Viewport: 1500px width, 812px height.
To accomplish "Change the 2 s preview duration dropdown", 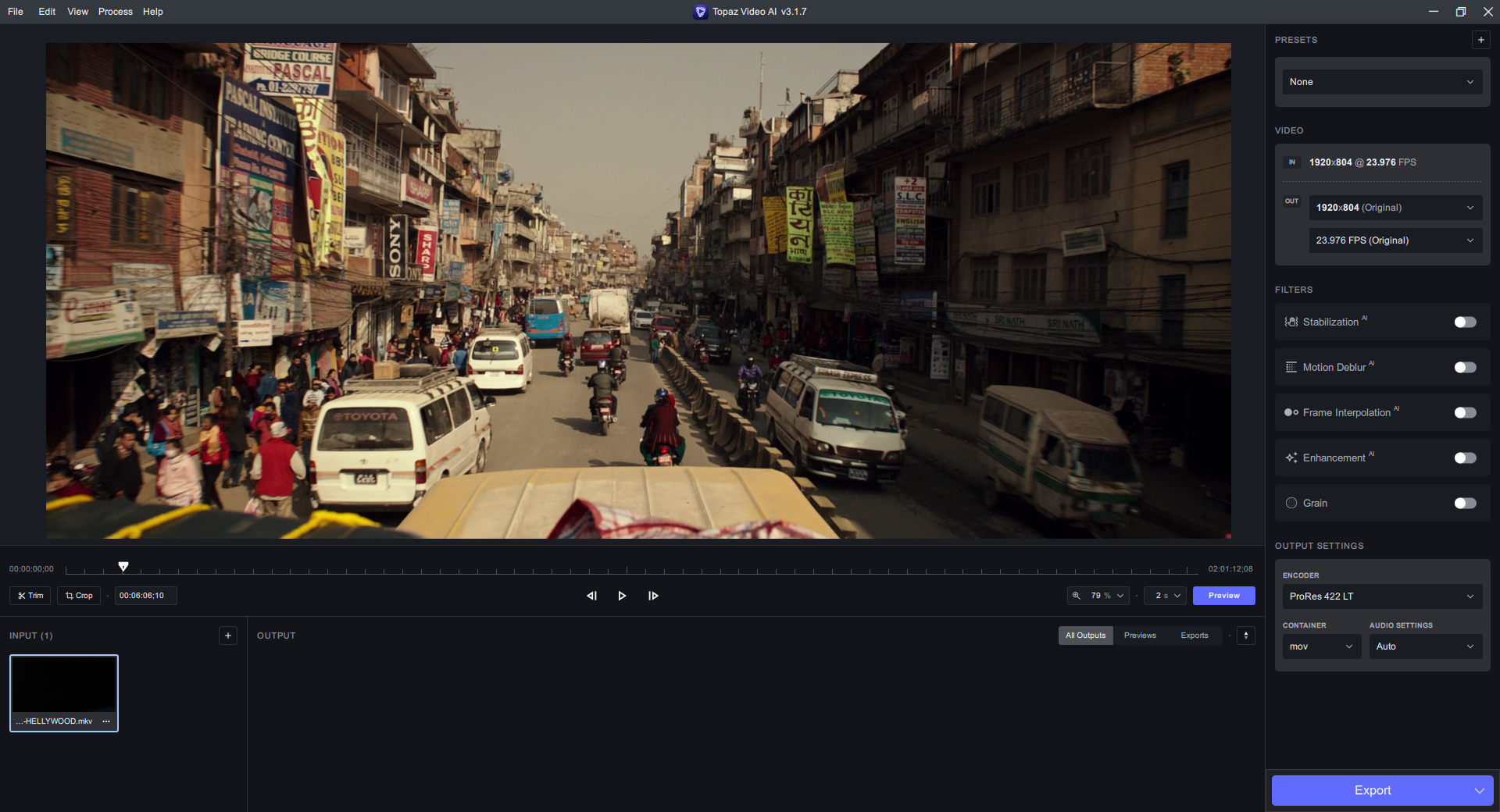I will (1166, 596).
